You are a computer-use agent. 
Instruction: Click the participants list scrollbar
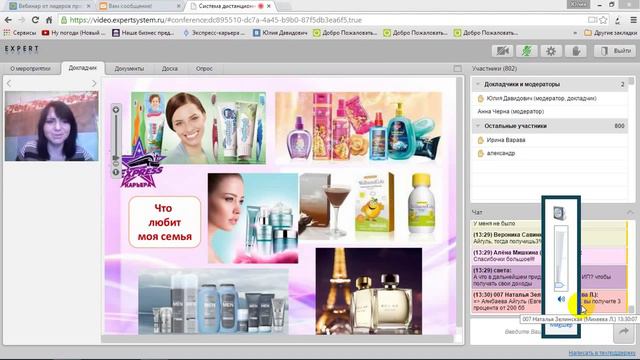(x=631, y=82)
